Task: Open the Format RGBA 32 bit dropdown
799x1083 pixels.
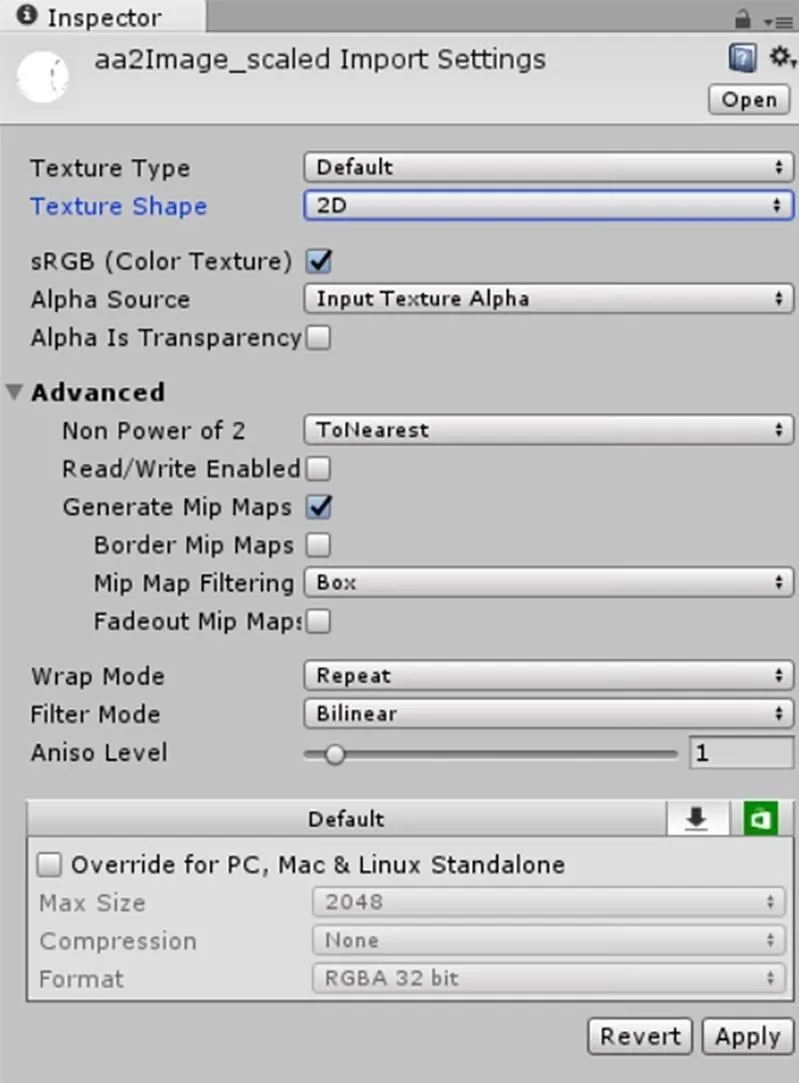Action: pyautogui.click(x=548, y=978)
